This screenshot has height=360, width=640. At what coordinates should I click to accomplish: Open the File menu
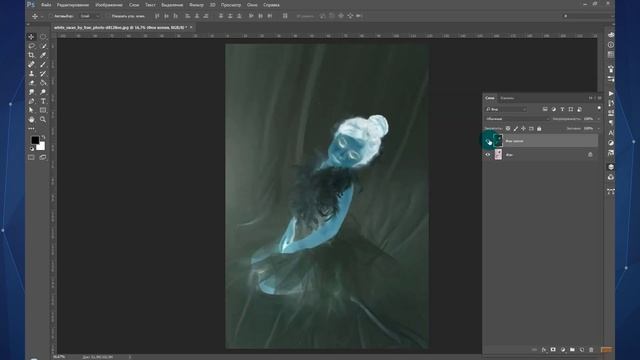[46, 5]
